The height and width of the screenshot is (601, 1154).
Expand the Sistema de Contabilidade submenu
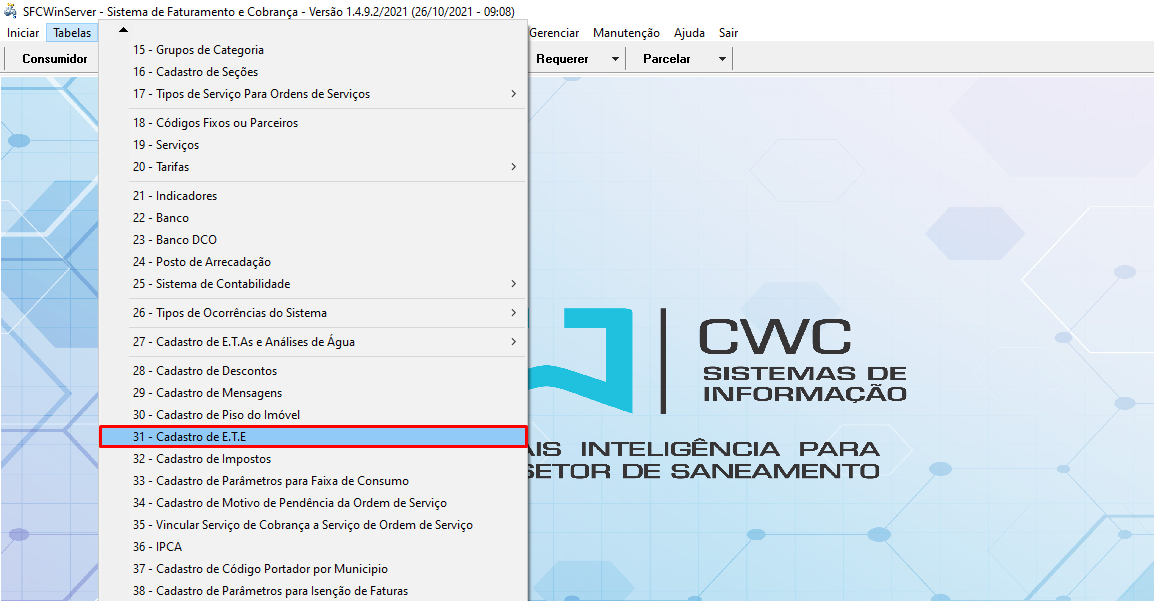(x=513, y=284)
